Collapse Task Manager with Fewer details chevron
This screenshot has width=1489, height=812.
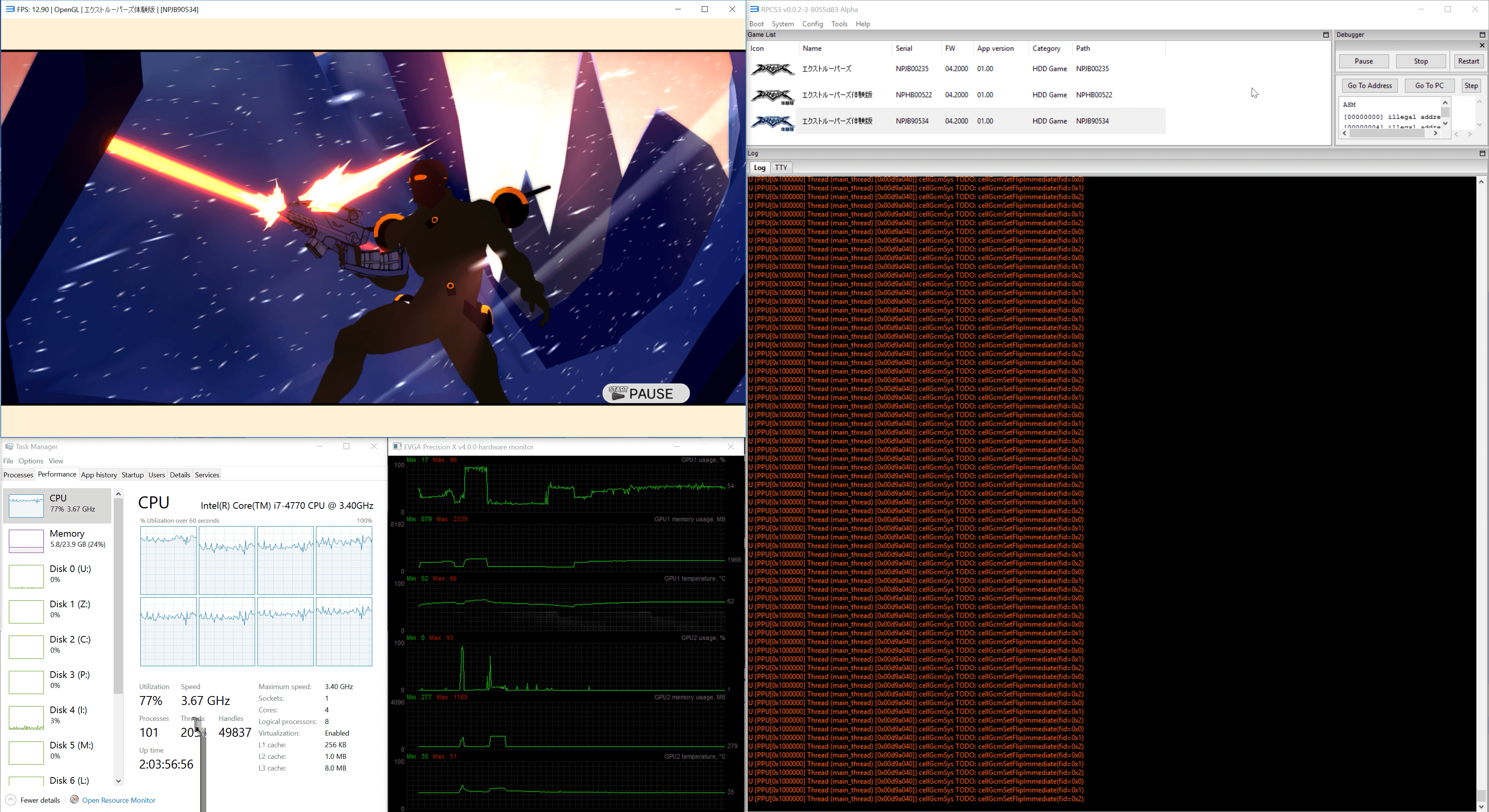pyautogui.click(x=10, y=800)
